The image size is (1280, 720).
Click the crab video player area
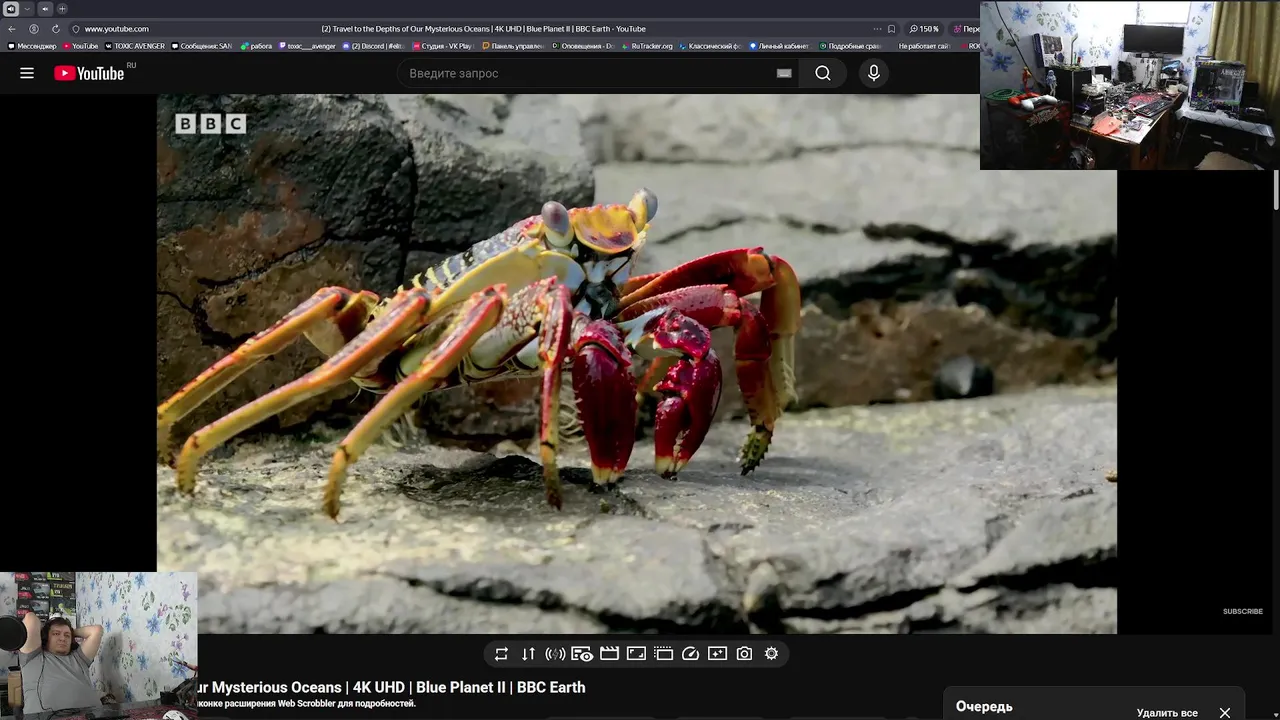pyautogui.click(x=636, y=364)
